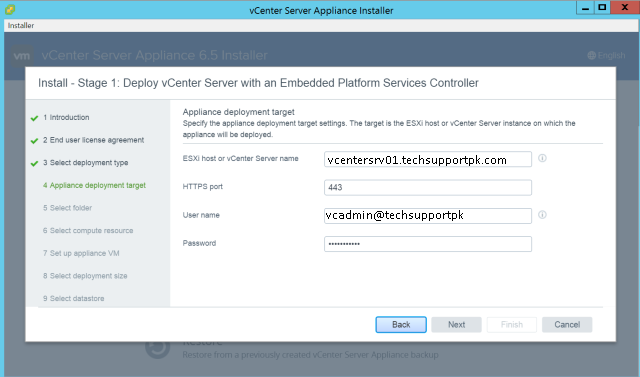Click the info icon beside User name field

542,215
